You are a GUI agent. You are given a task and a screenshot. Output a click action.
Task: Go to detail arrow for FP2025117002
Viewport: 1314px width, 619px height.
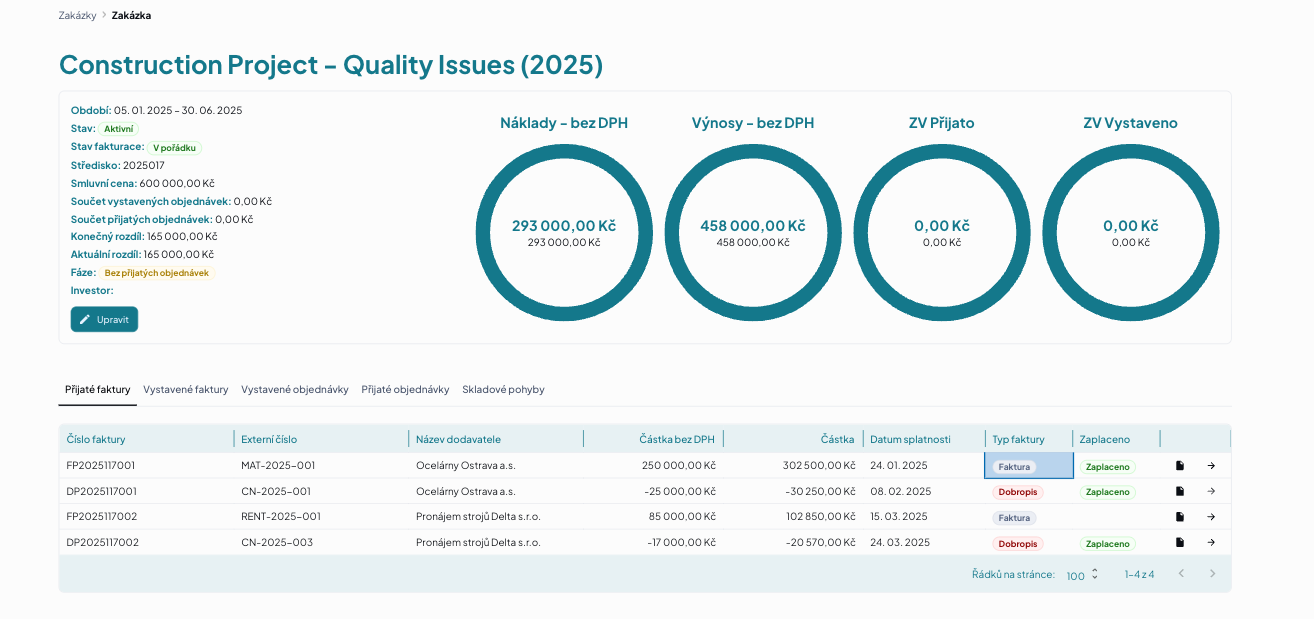[x=1211, y=517]
